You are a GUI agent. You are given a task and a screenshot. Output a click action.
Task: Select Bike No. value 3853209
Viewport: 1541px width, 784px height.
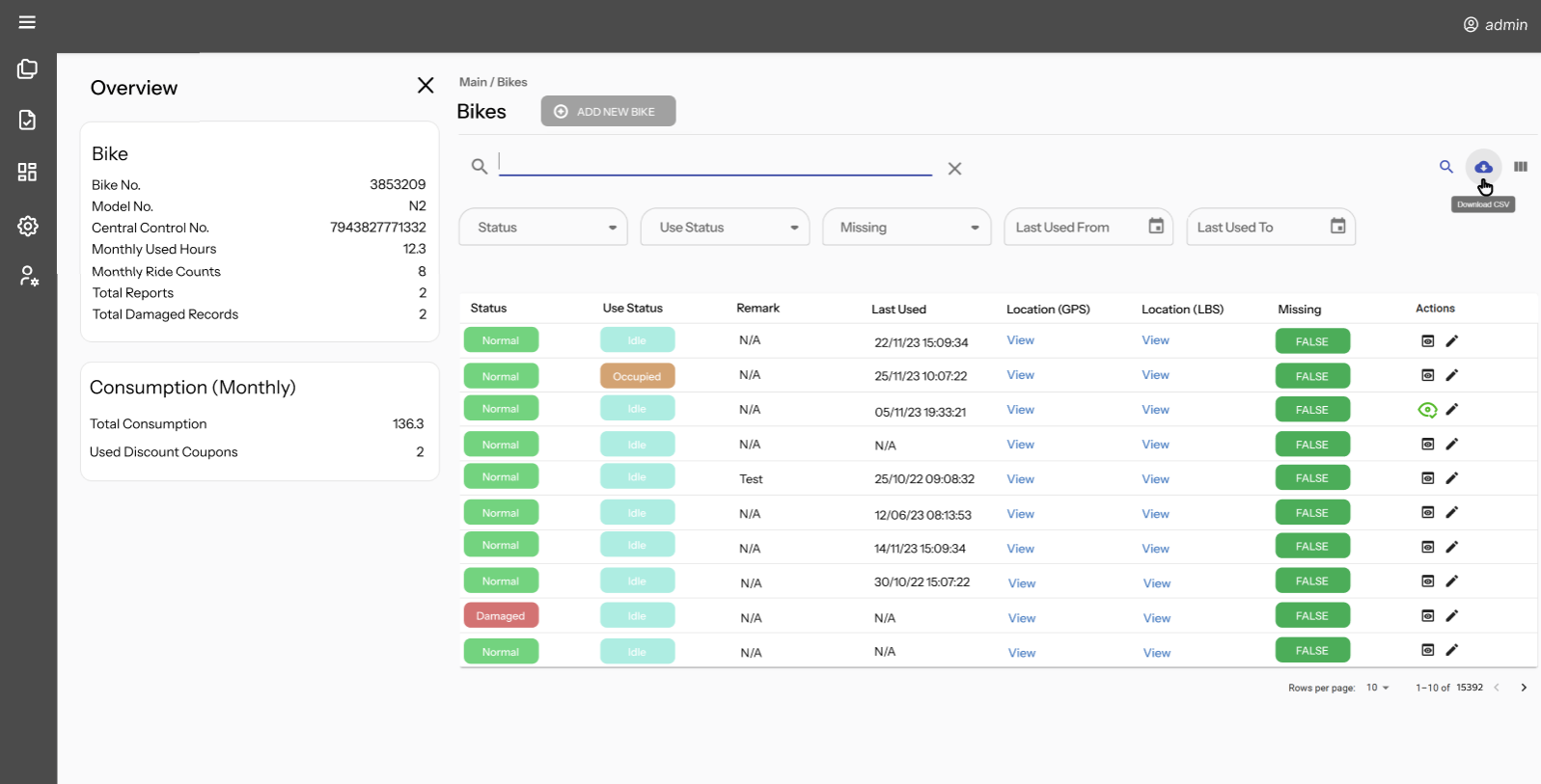[398, 184]
